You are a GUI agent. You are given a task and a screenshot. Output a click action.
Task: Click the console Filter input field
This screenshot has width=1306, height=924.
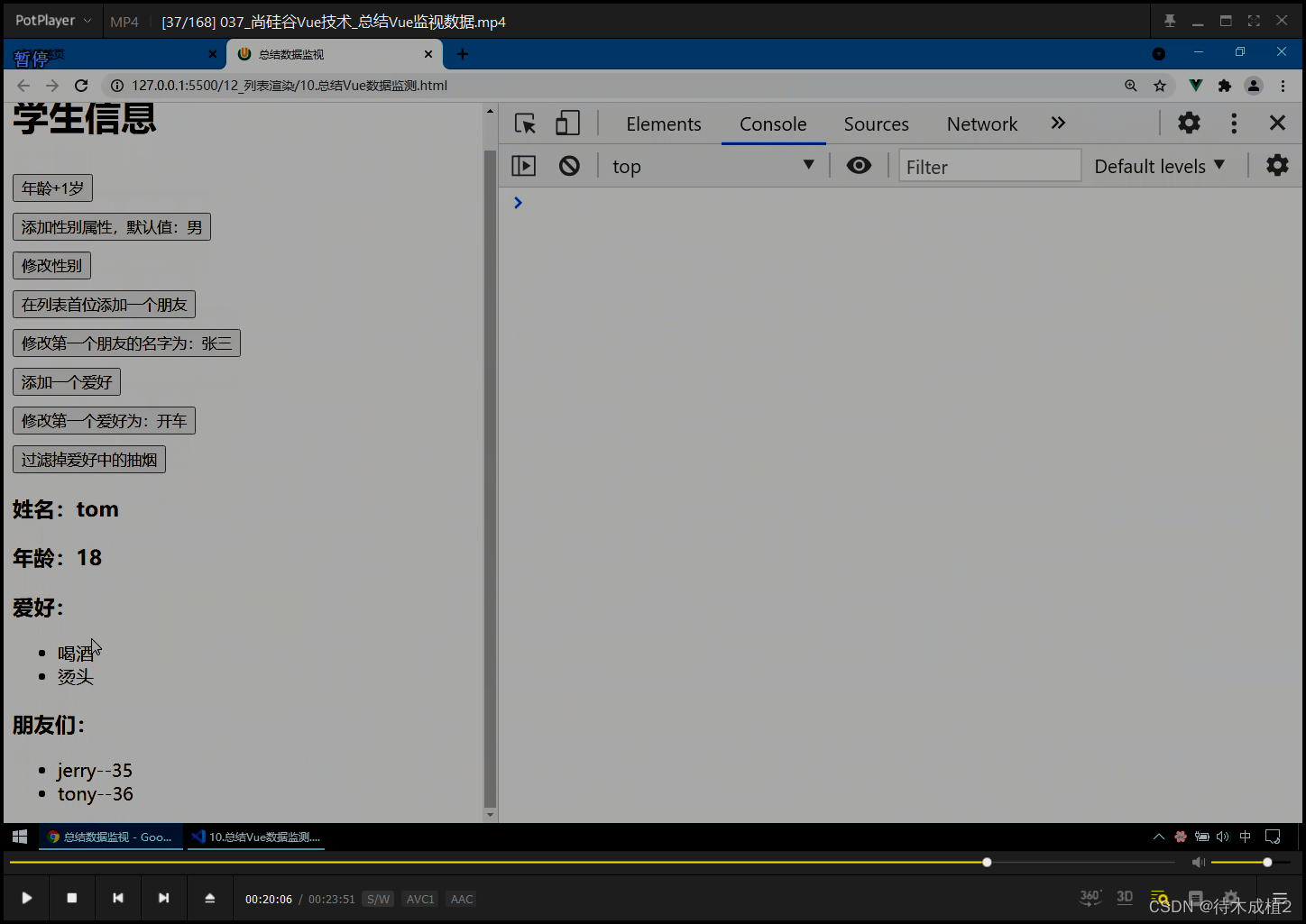[989, 166]
